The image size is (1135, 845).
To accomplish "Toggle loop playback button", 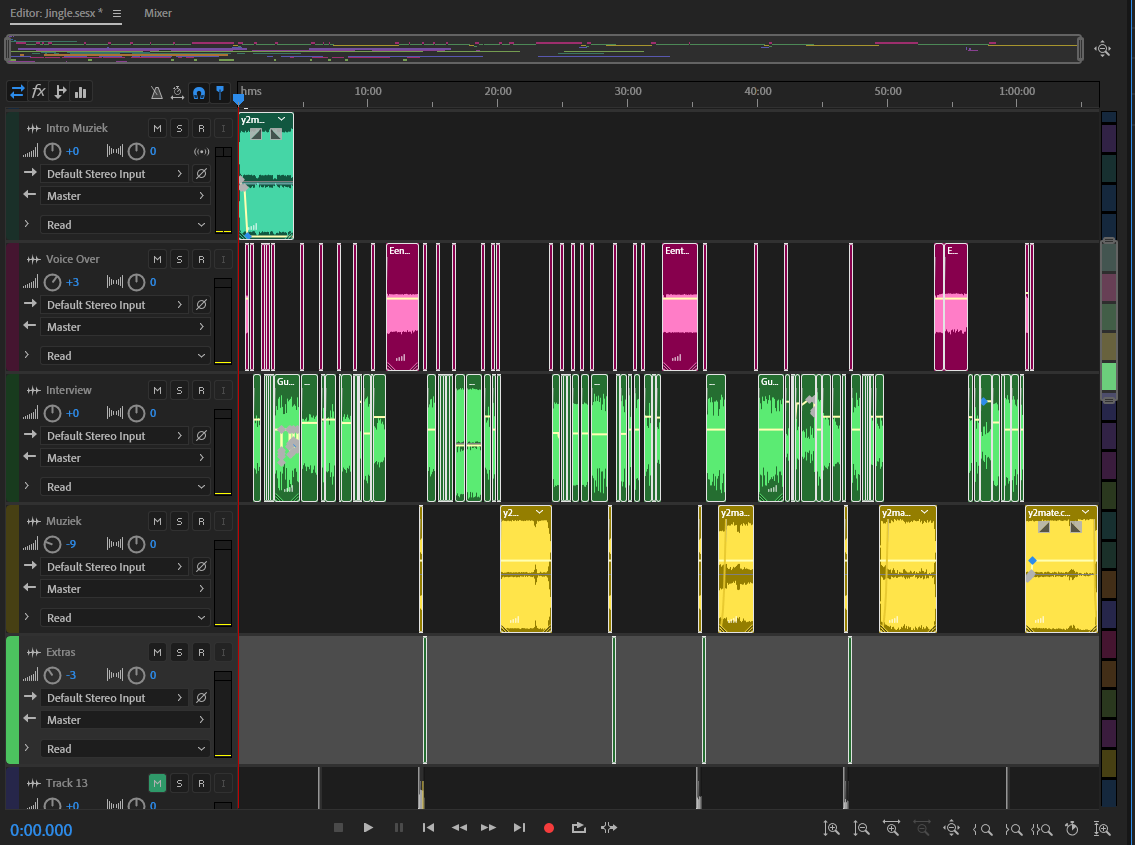I will tap(578, 828).
